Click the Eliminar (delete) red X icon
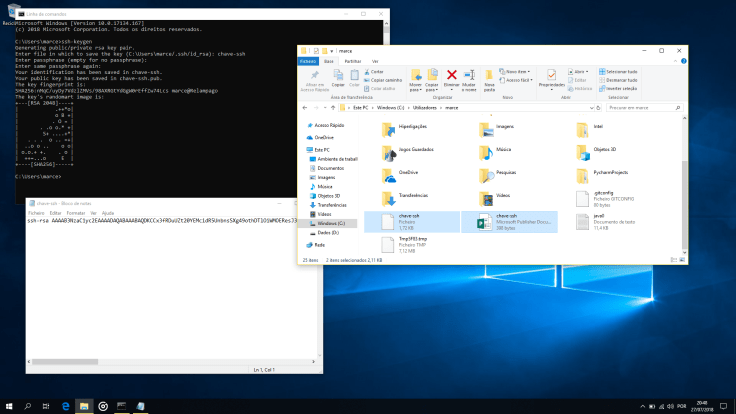 452,76
